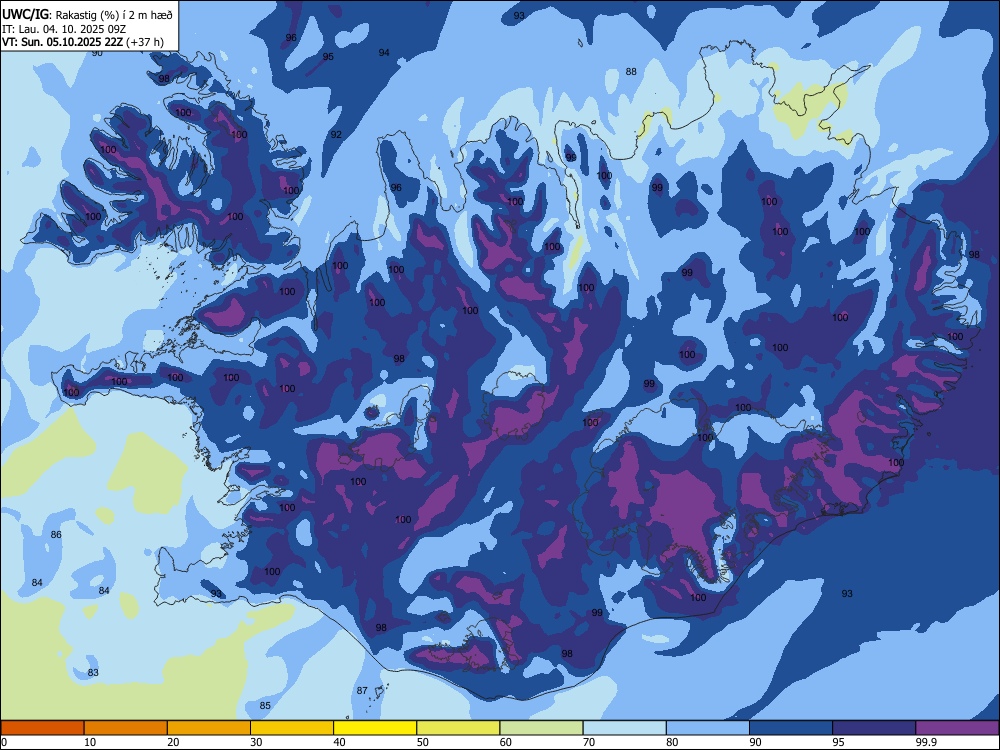
Task: Click the valid time 'VT: Sun. 05.10.2025 22Z (+37 h)'
Action: (x=83, y=42)
